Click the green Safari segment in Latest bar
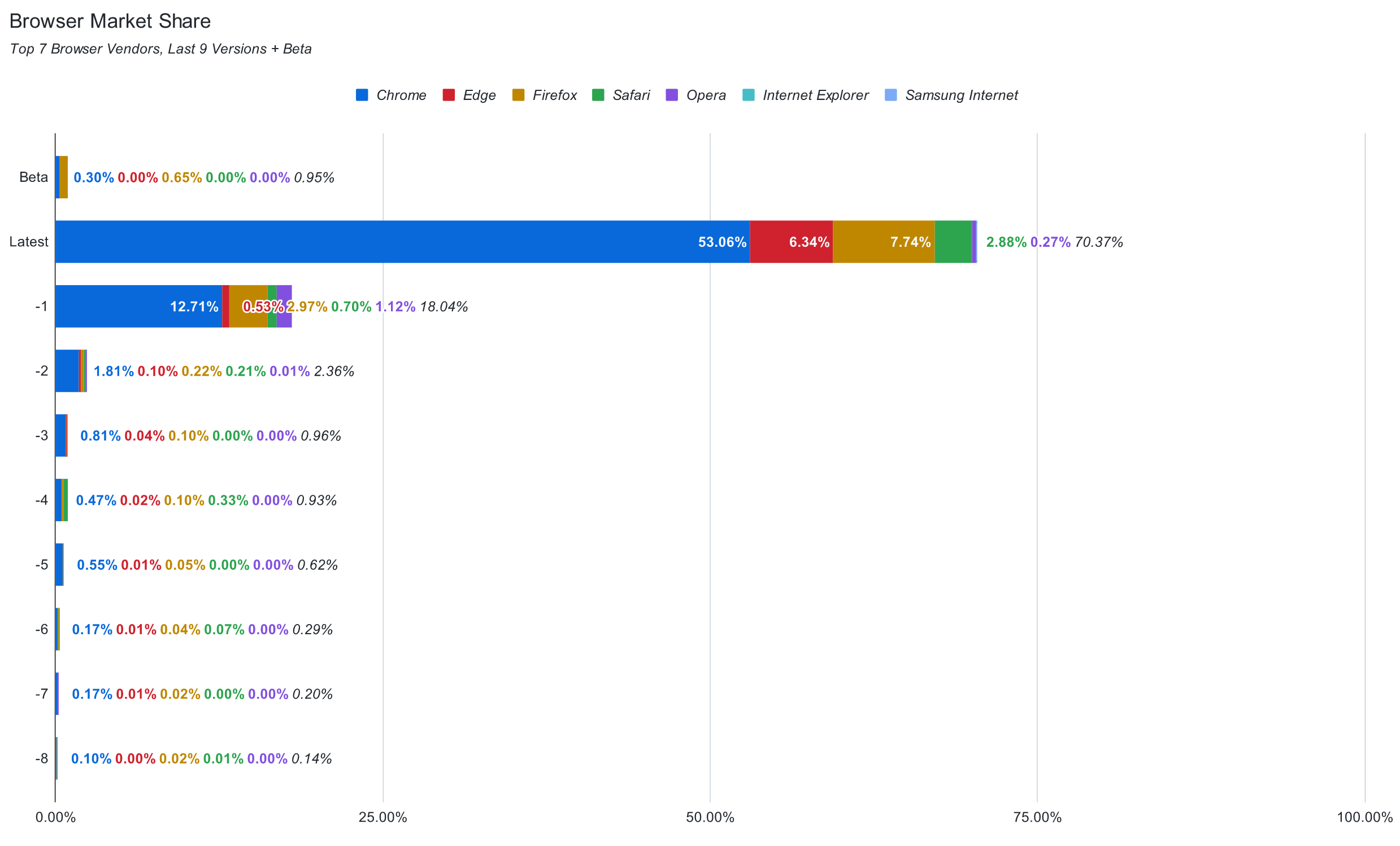The height and width of the screenshot is (846, 1400). (x=953, y=242)
